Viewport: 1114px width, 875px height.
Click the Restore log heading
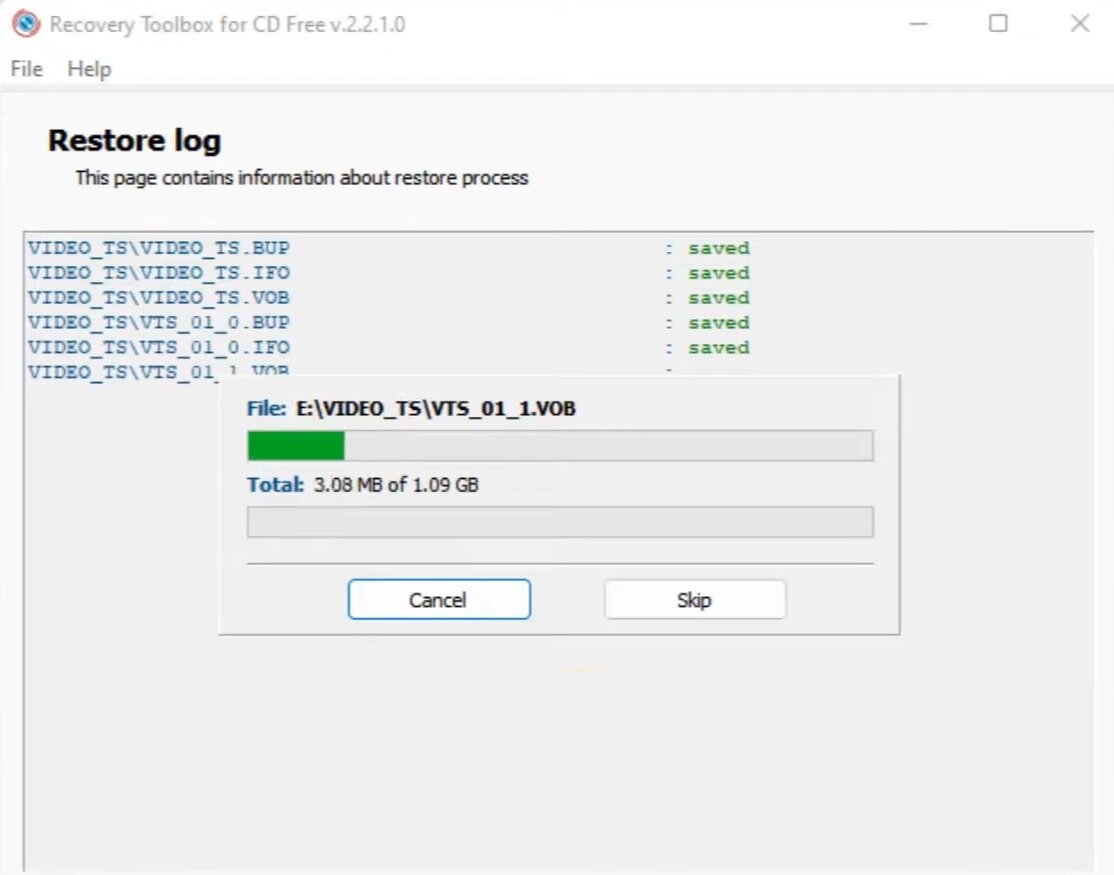134,141
